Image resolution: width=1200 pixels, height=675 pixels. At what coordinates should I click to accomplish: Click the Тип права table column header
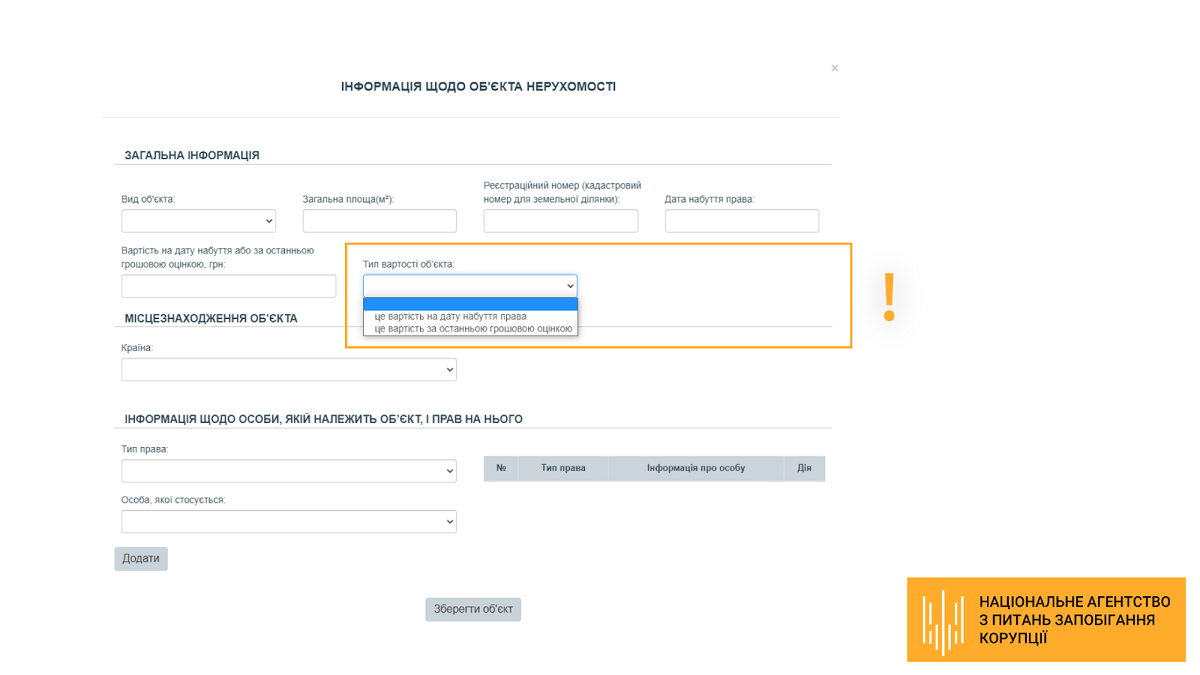pos(563,468)
